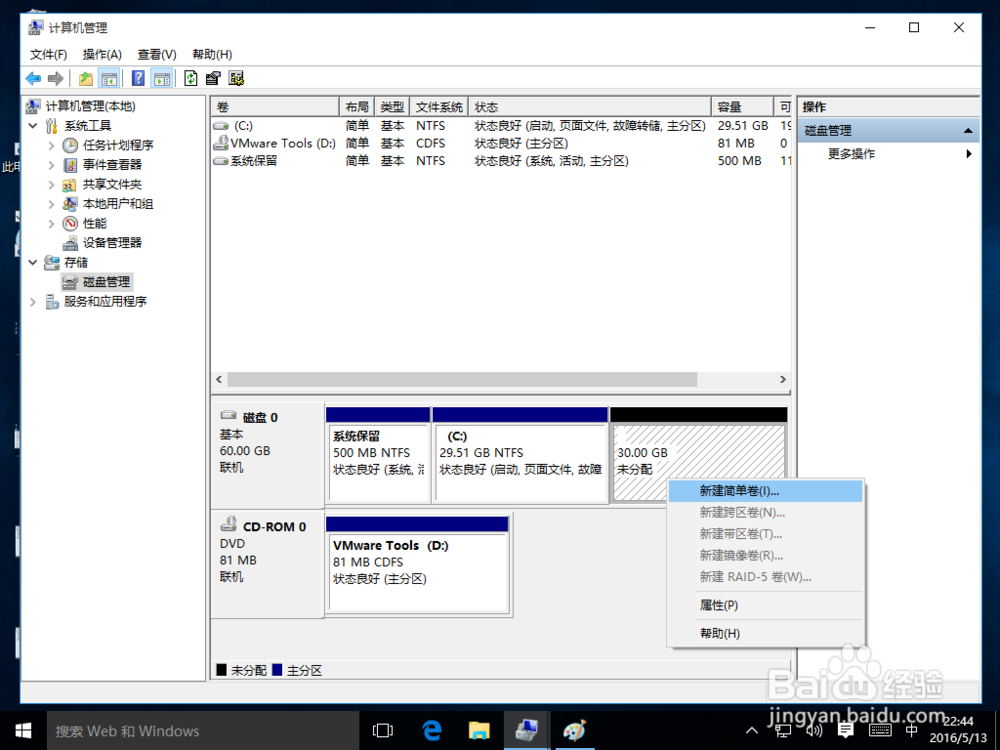Open the 文件(F) menu
The image size is (1000, 750).
pyautogui.click(x=48, y=54)
